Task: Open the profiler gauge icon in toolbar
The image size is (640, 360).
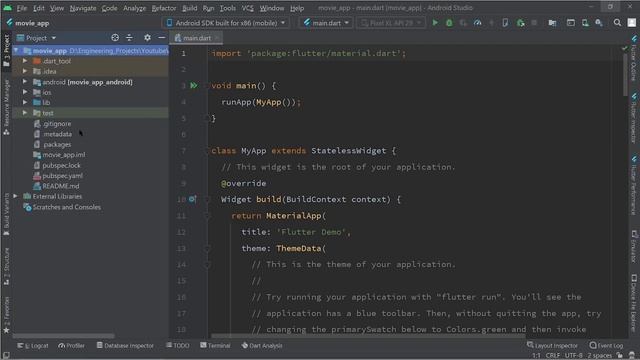Action: click(x=477, y=23)
